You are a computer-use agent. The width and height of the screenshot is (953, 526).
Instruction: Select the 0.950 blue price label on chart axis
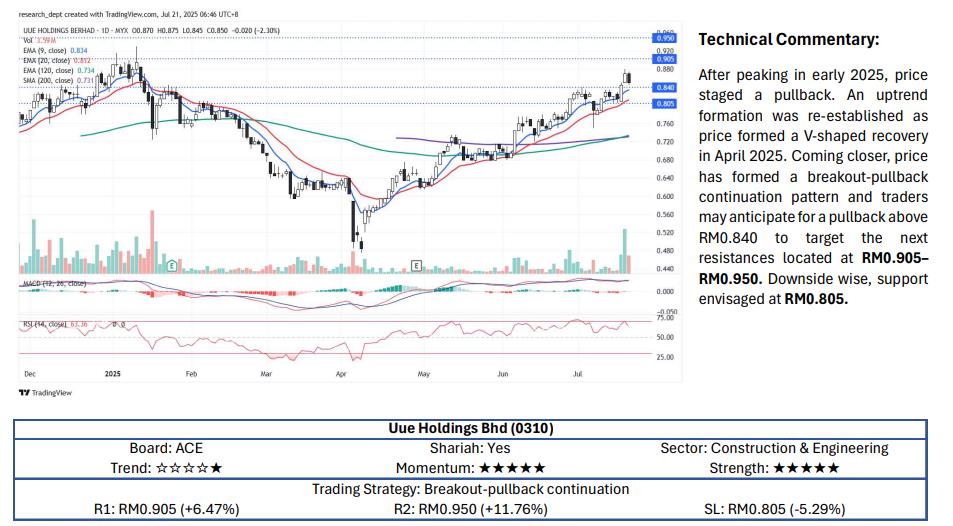[666, 38]
